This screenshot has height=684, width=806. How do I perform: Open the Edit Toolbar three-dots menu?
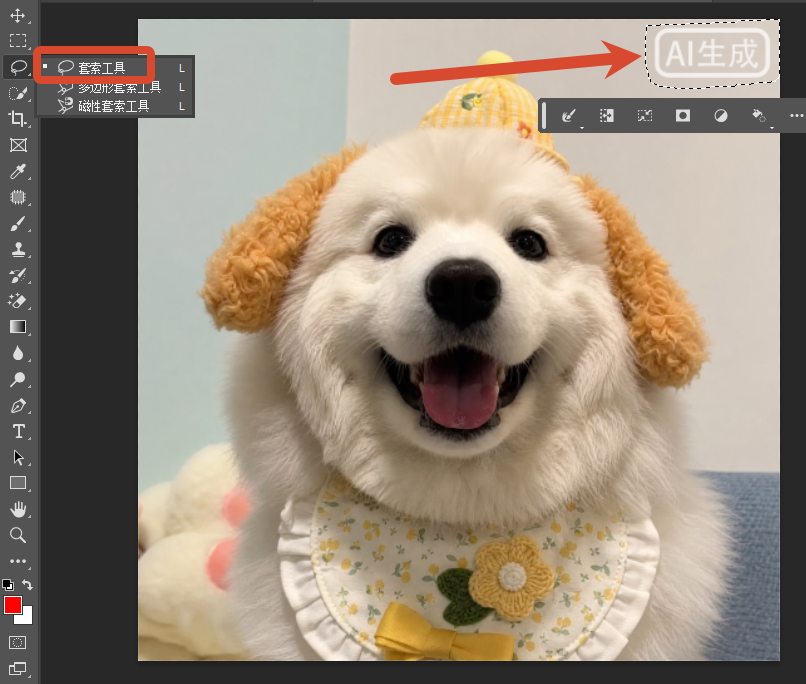pos(17,561)
